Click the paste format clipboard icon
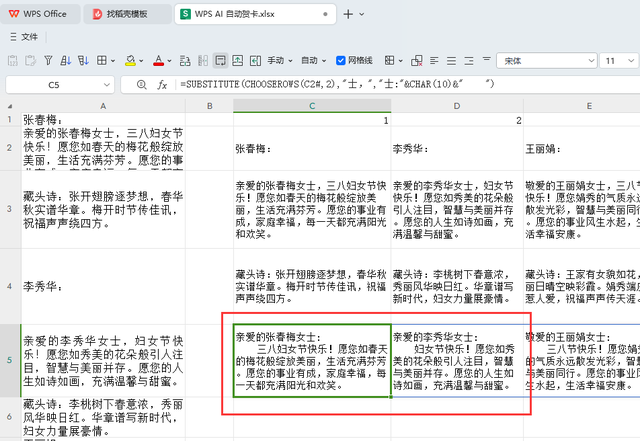 click(x=30, y=61)
